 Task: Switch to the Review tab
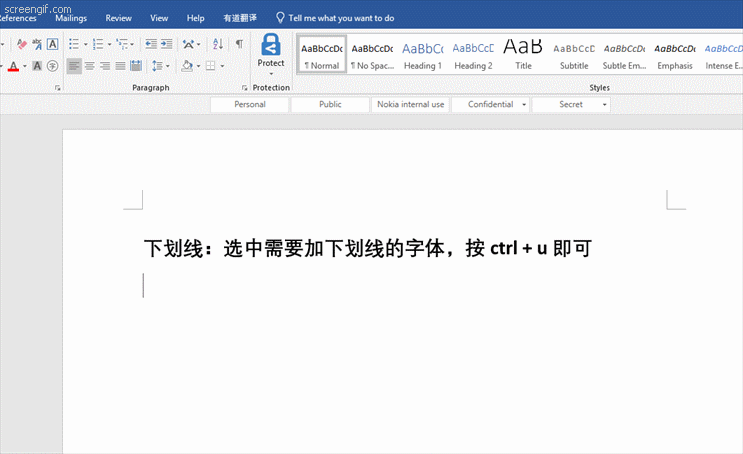tap(118, 18)
